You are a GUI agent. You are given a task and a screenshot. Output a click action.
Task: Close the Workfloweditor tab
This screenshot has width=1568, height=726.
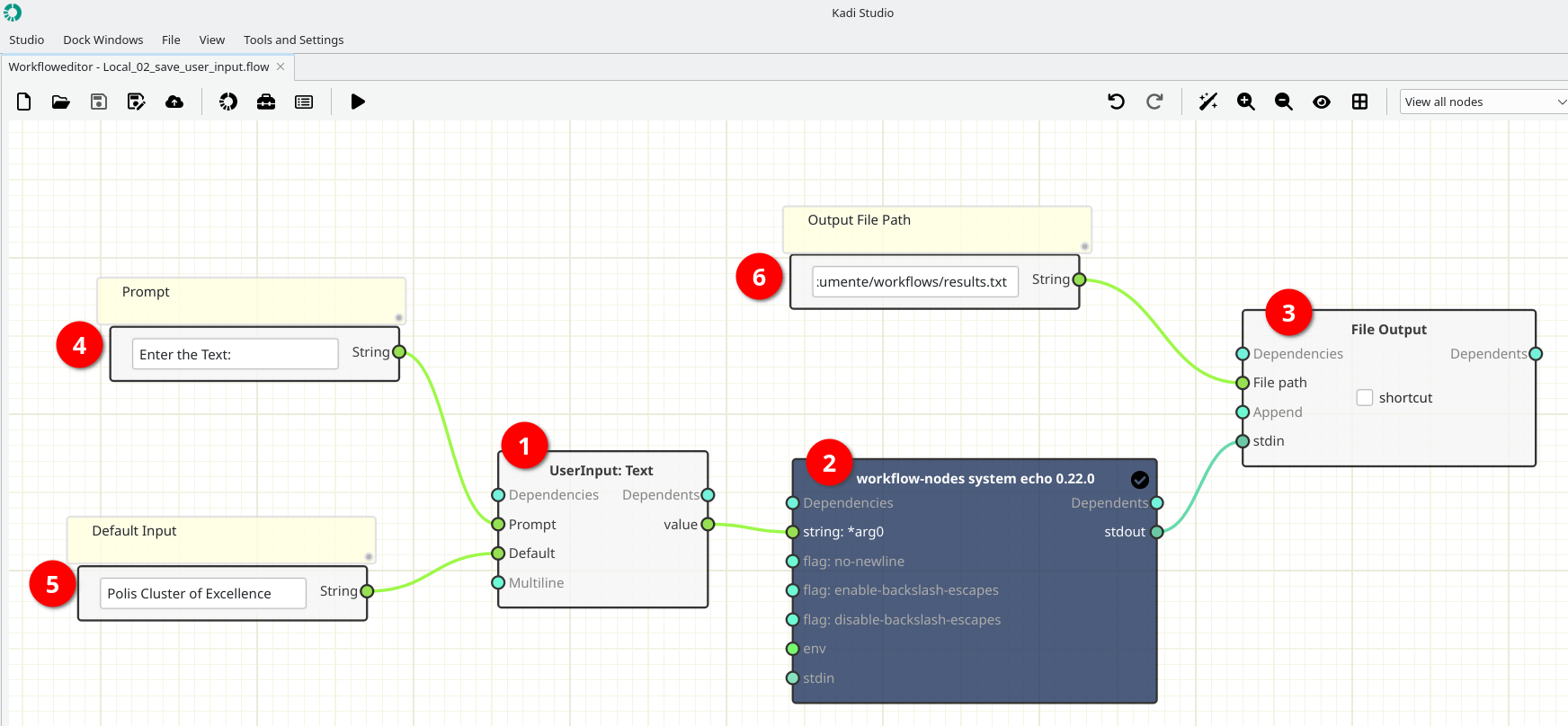(281, 66)
